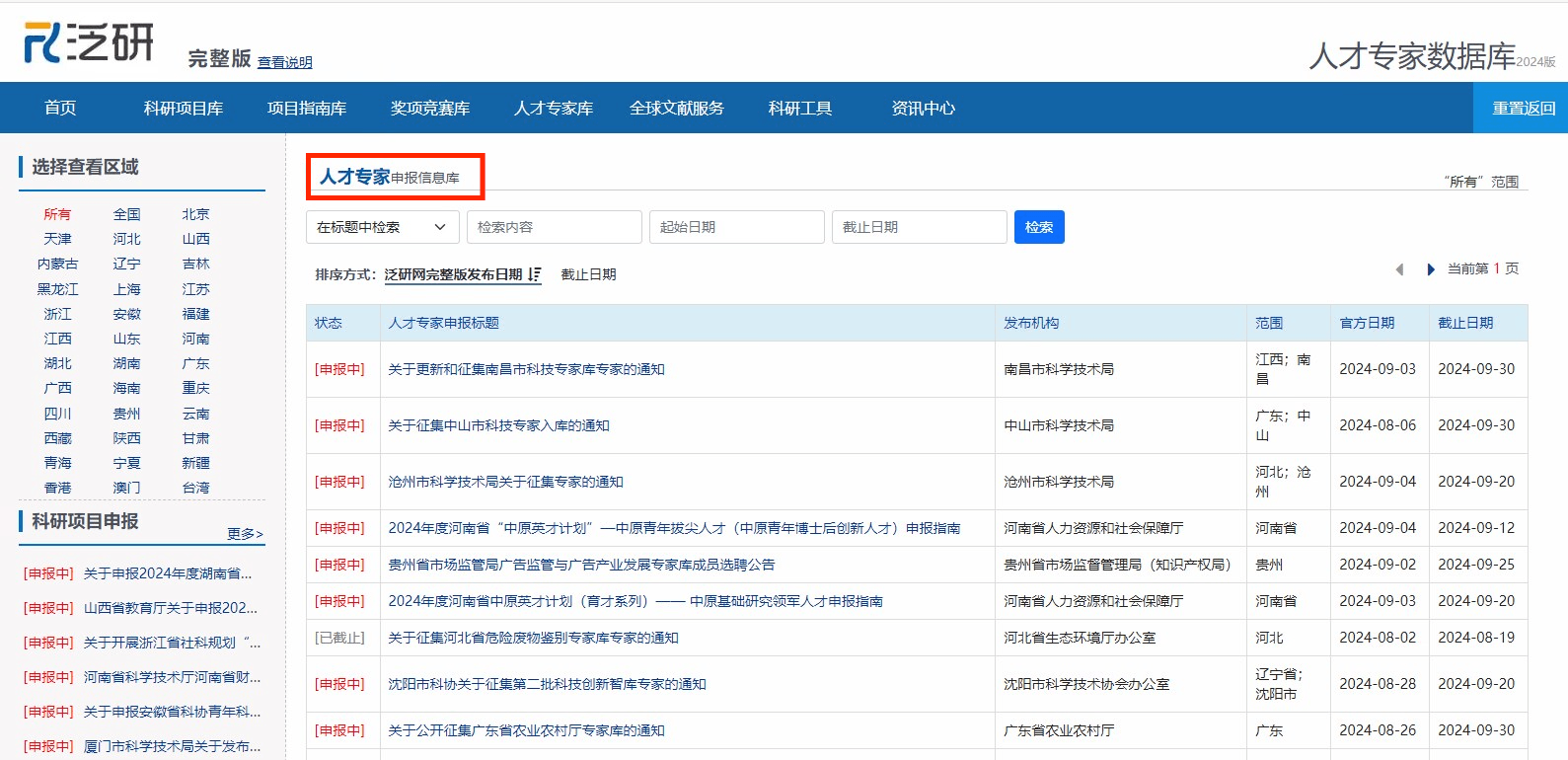Open sidebar item 关于申报安徽省科协青年科...
Image resolution: width=1568 pixels, height=760 pixels.
tap(172, 712)
